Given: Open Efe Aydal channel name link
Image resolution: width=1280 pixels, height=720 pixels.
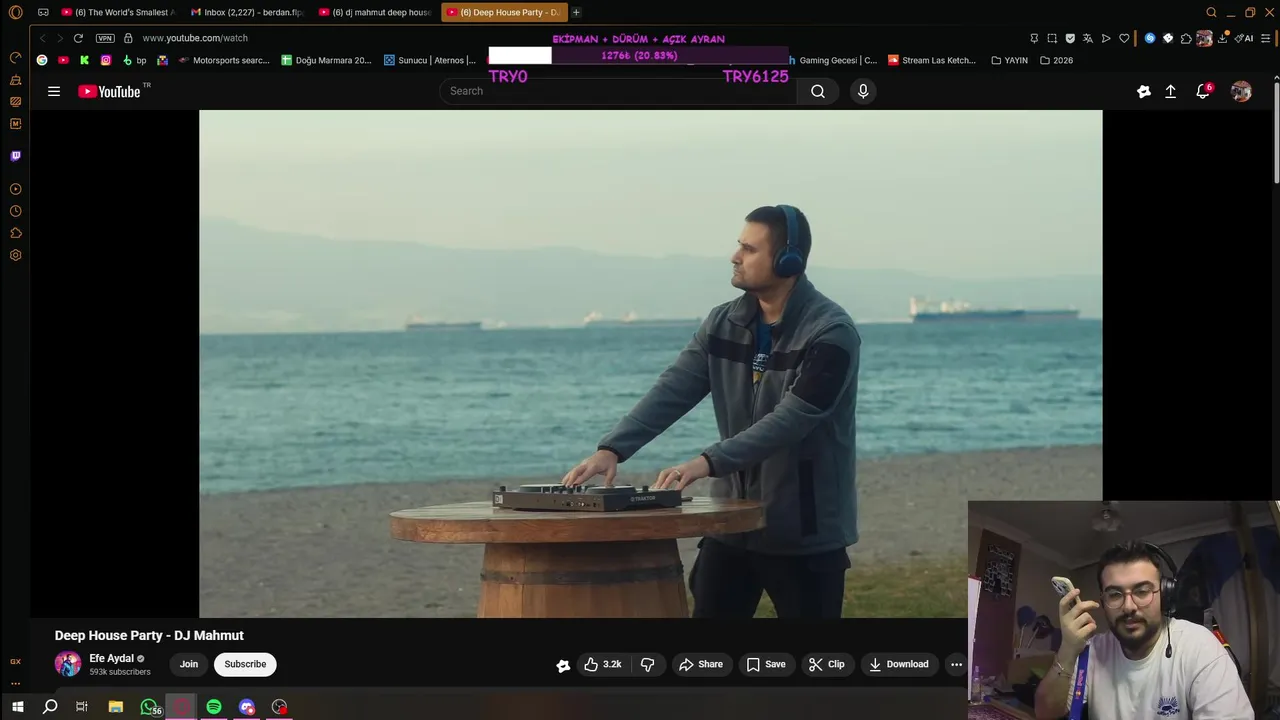Looking at the screenshot, I should point(111,658).
